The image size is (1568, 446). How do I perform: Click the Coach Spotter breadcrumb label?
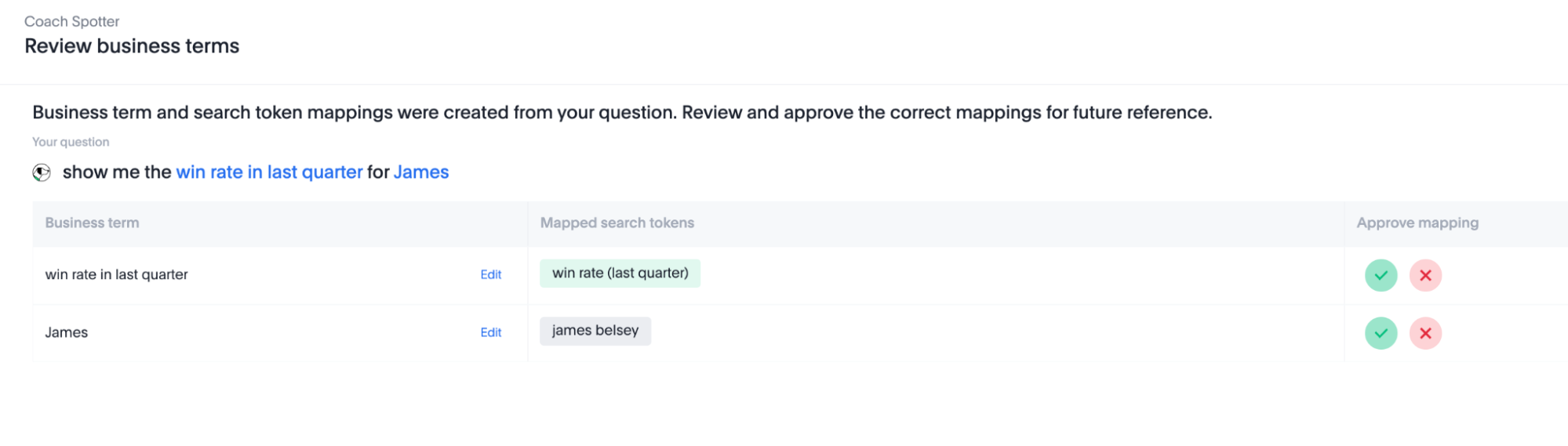click(71, 21)
